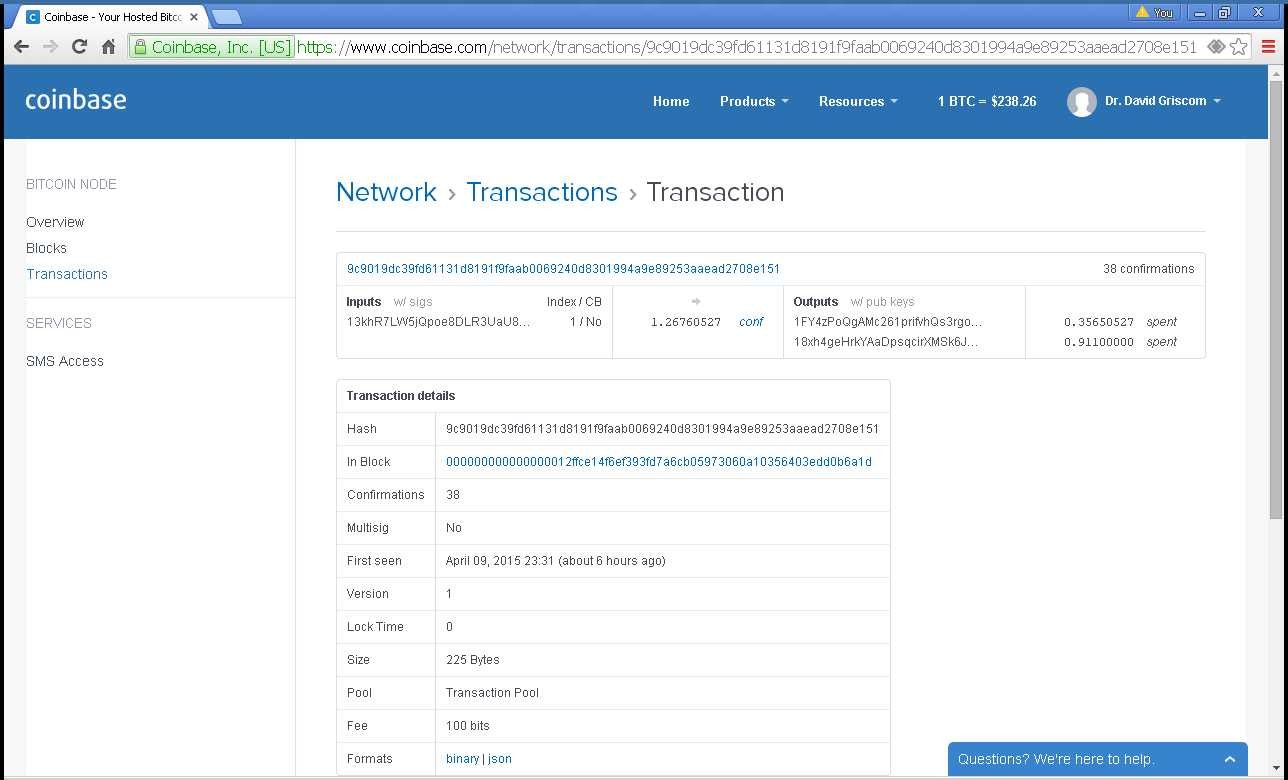
Task: Click the browser back arrow
Action: click(21, 46)
